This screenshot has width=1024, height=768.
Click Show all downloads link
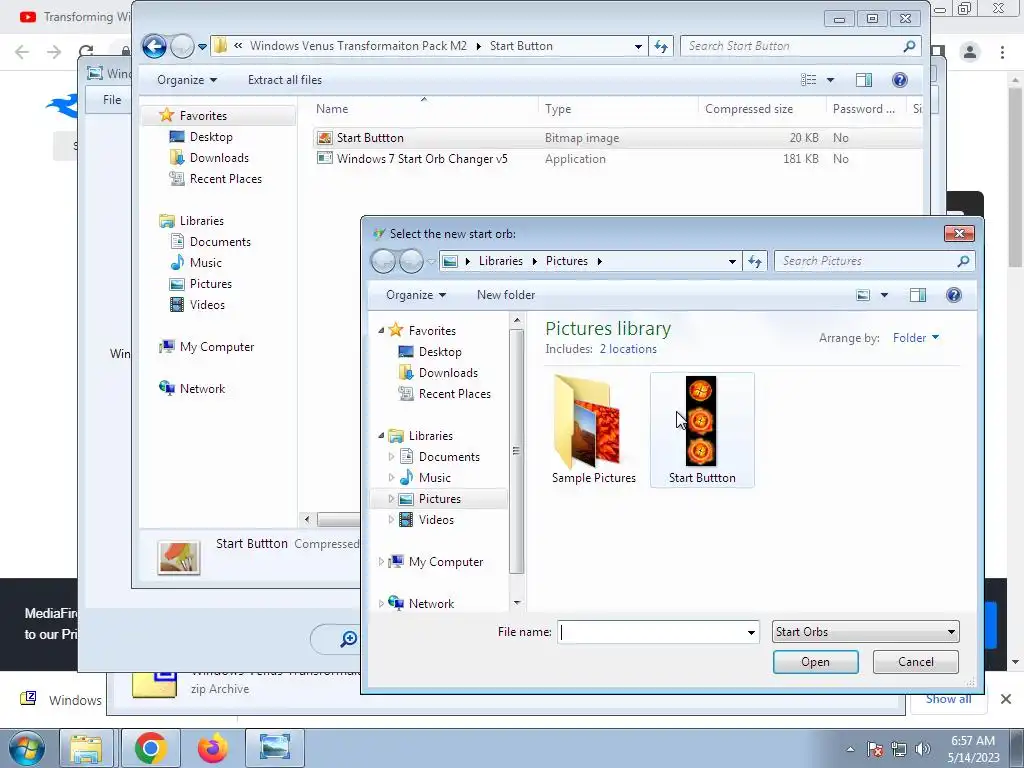point(948,699)
